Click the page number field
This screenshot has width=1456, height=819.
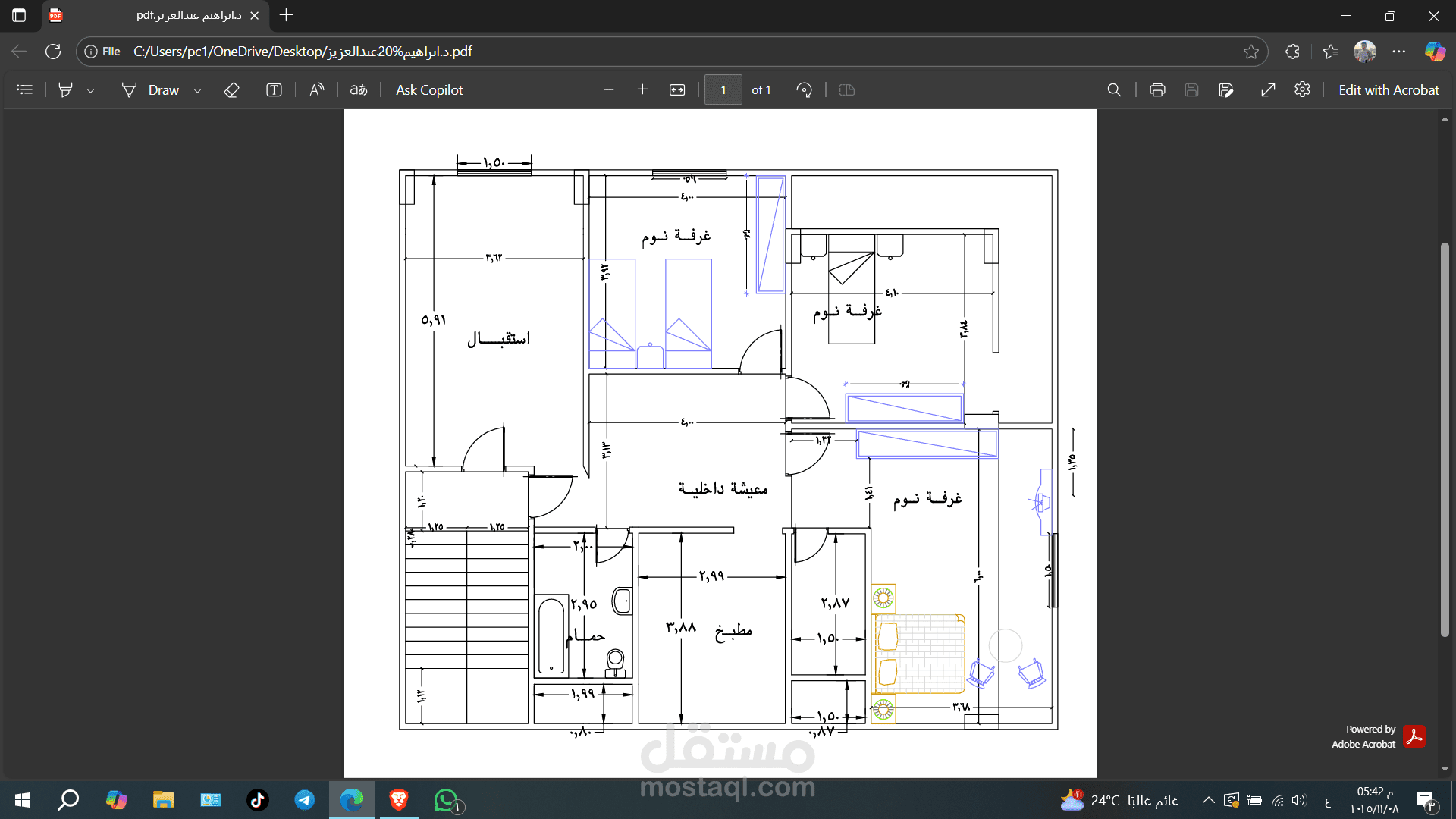tap(723, 89)
